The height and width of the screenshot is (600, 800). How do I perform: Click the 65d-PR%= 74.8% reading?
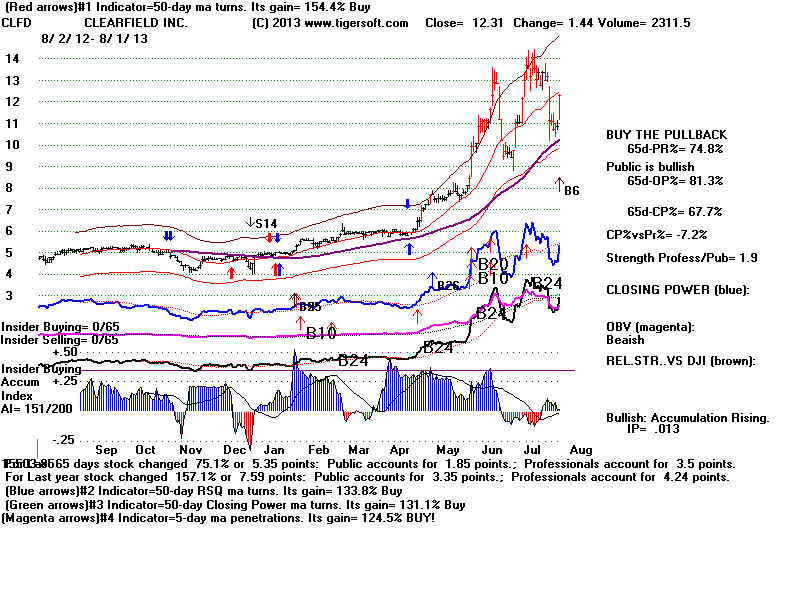675,149
